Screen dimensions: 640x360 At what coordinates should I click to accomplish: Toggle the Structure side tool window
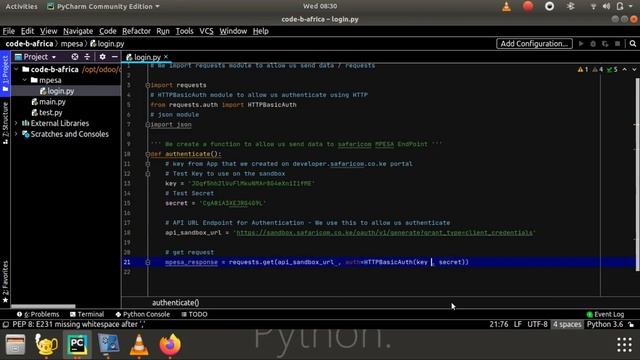point(5,123)
